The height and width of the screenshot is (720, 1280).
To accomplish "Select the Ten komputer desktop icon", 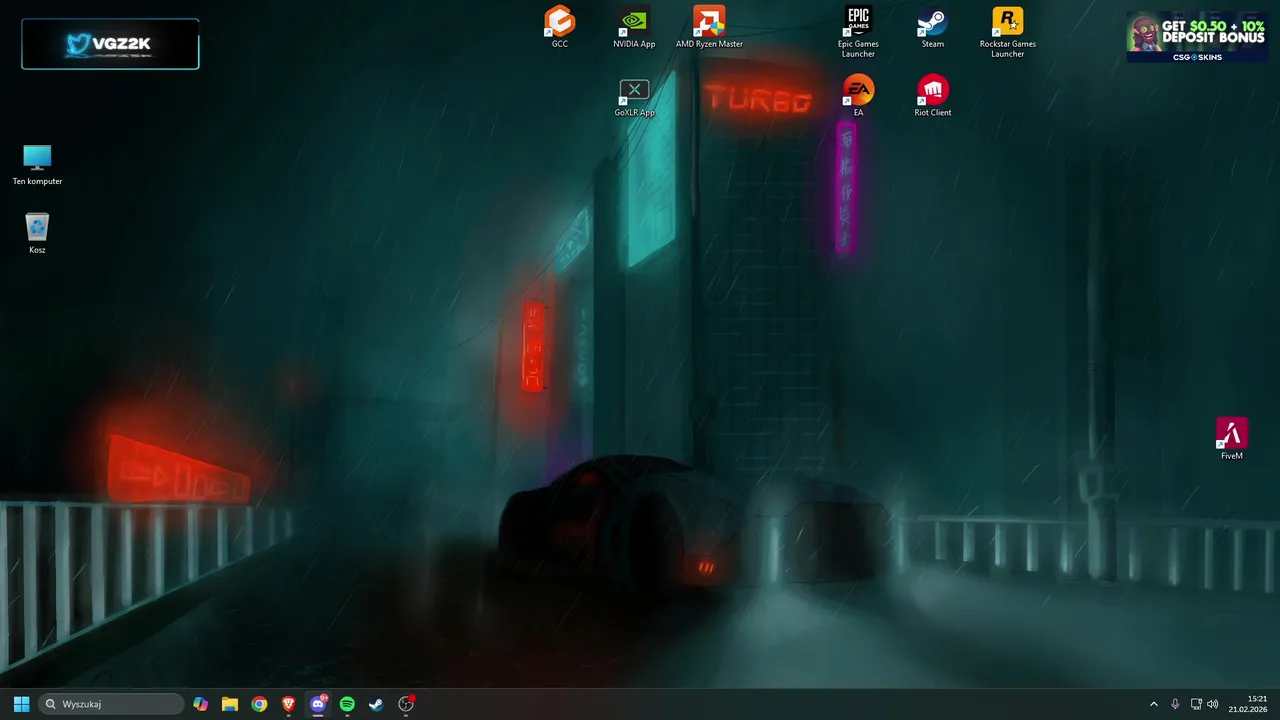I will tap(37, 165).
